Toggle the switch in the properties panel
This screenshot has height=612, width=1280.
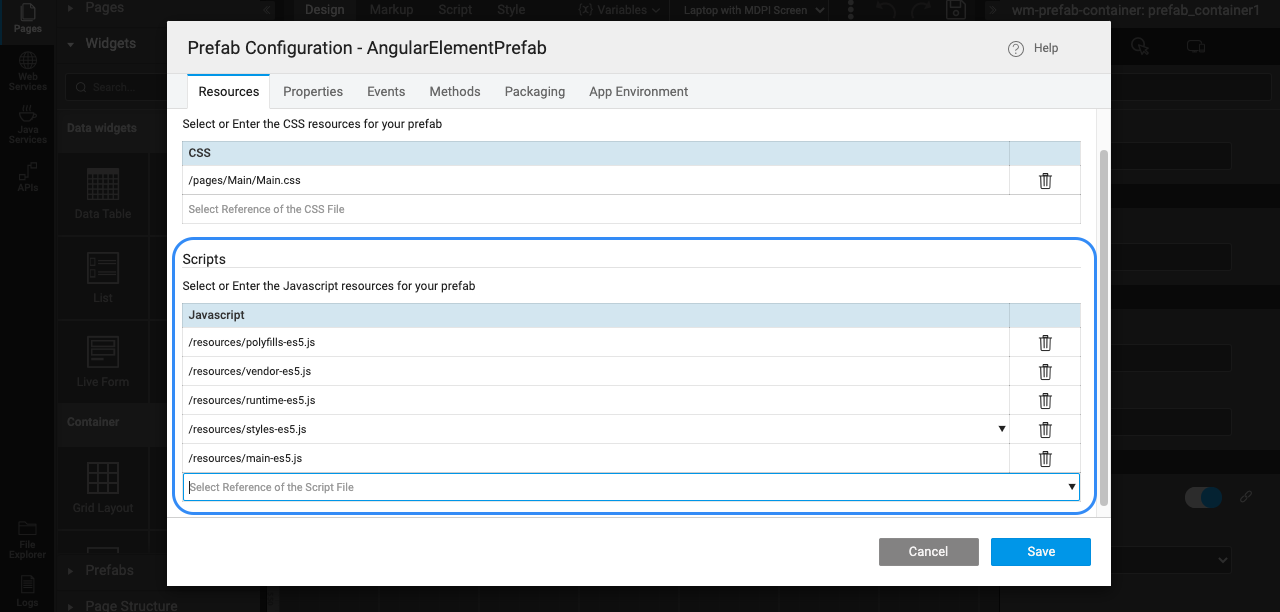pyautogui.click(x=1203, y=497)
